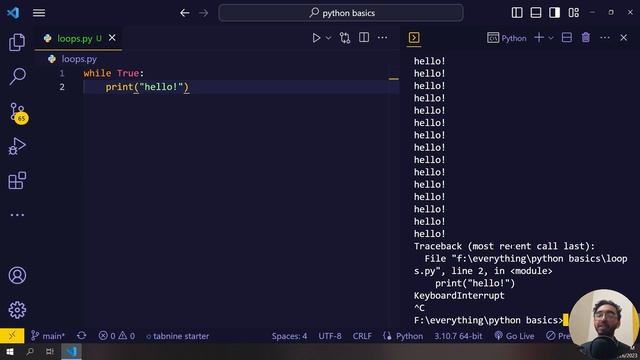Open the Accounts menu icon
640x360 pixels.
[x=17, y=276]
